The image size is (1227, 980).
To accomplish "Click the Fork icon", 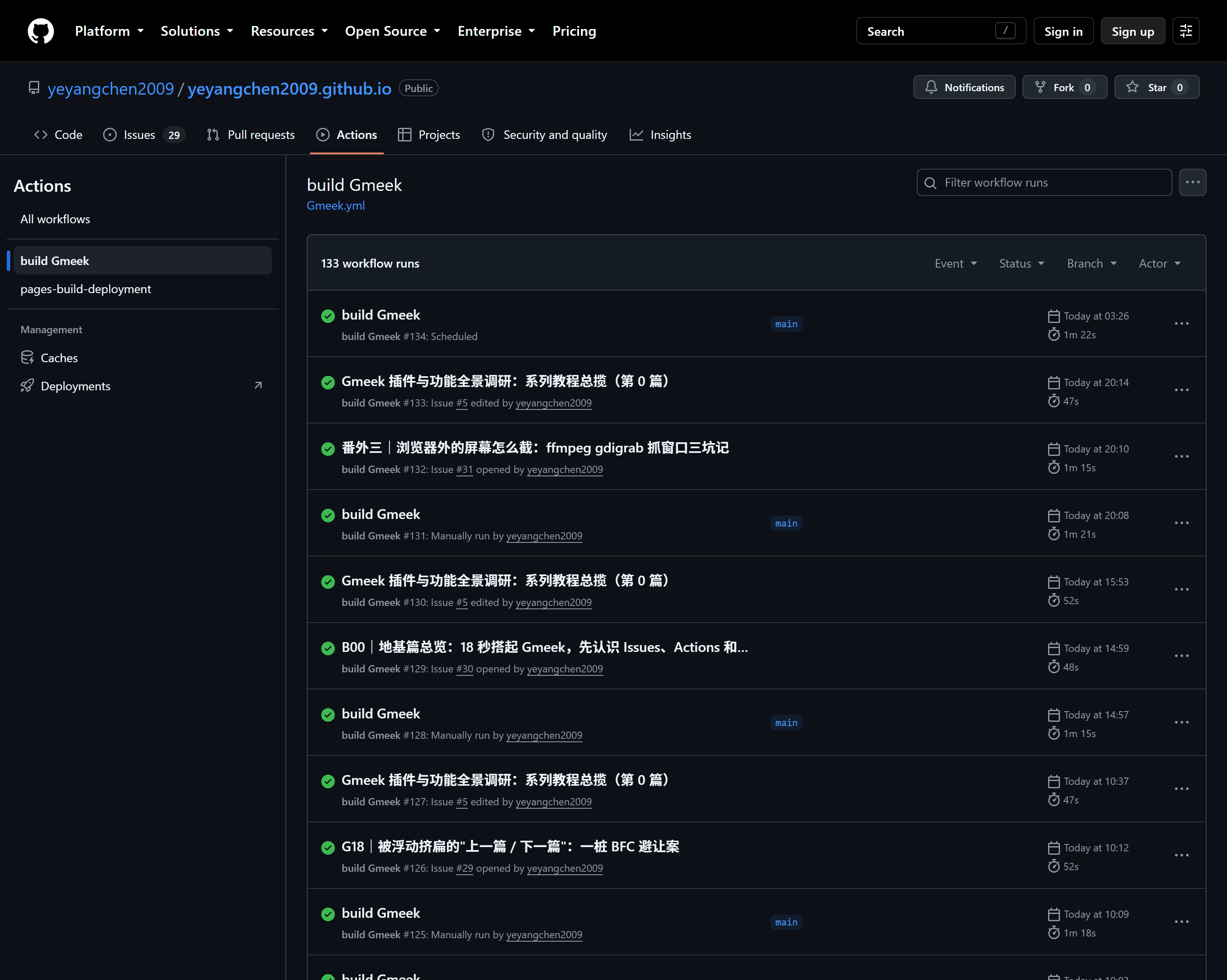I will coord(1040,87).
